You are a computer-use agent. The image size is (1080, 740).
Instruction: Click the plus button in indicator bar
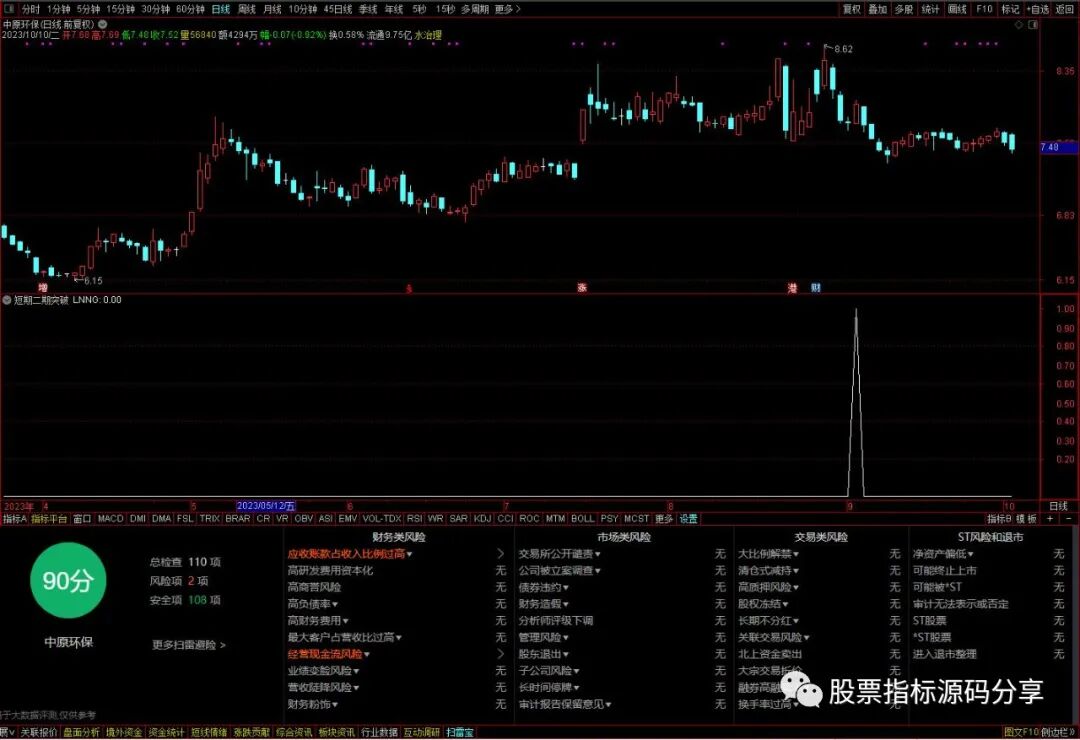click(1050, 518)
